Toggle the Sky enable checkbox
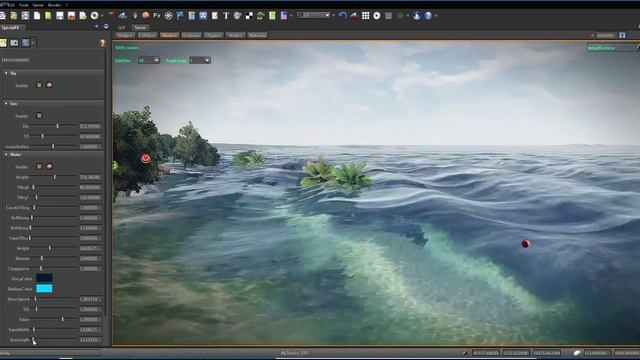 [x=39, y=85]
